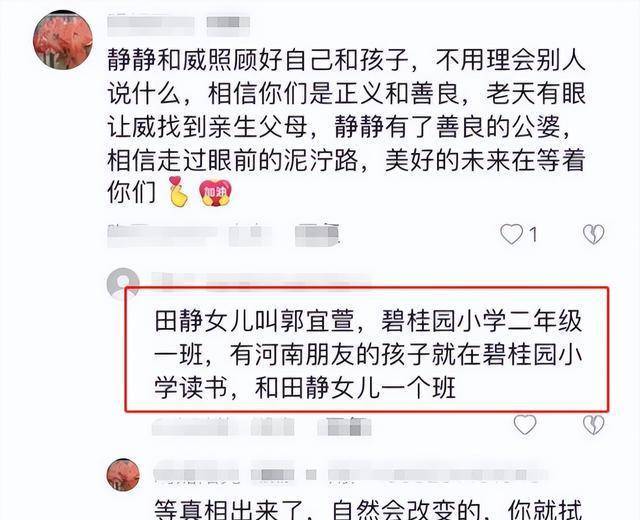640x520 pixels.
Task: Dislike the red-boxed reply with broken heart
Action: (x=593, y=424)
